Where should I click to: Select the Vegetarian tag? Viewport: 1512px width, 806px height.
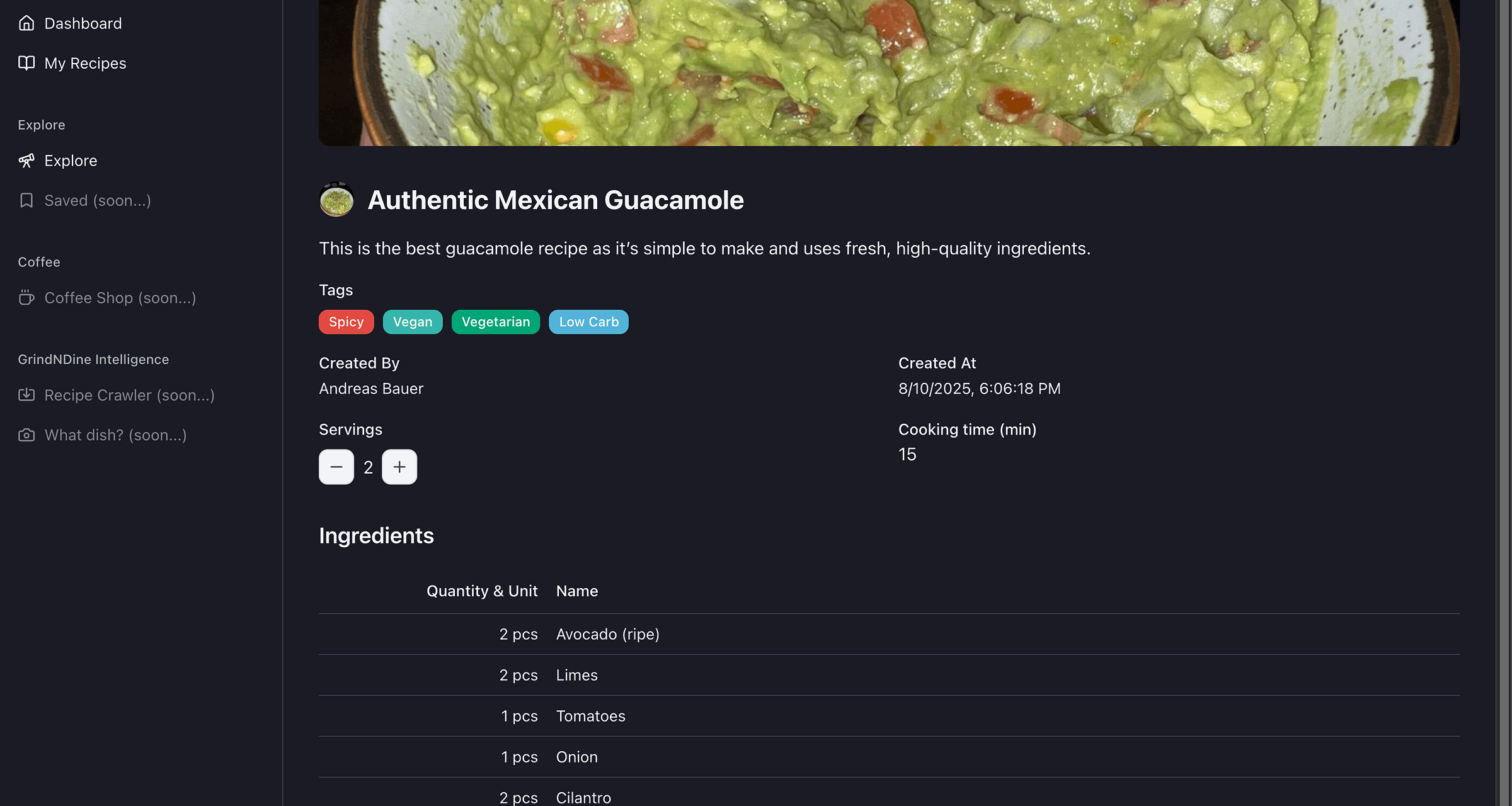pyautogui.click(x=495, y=322)
